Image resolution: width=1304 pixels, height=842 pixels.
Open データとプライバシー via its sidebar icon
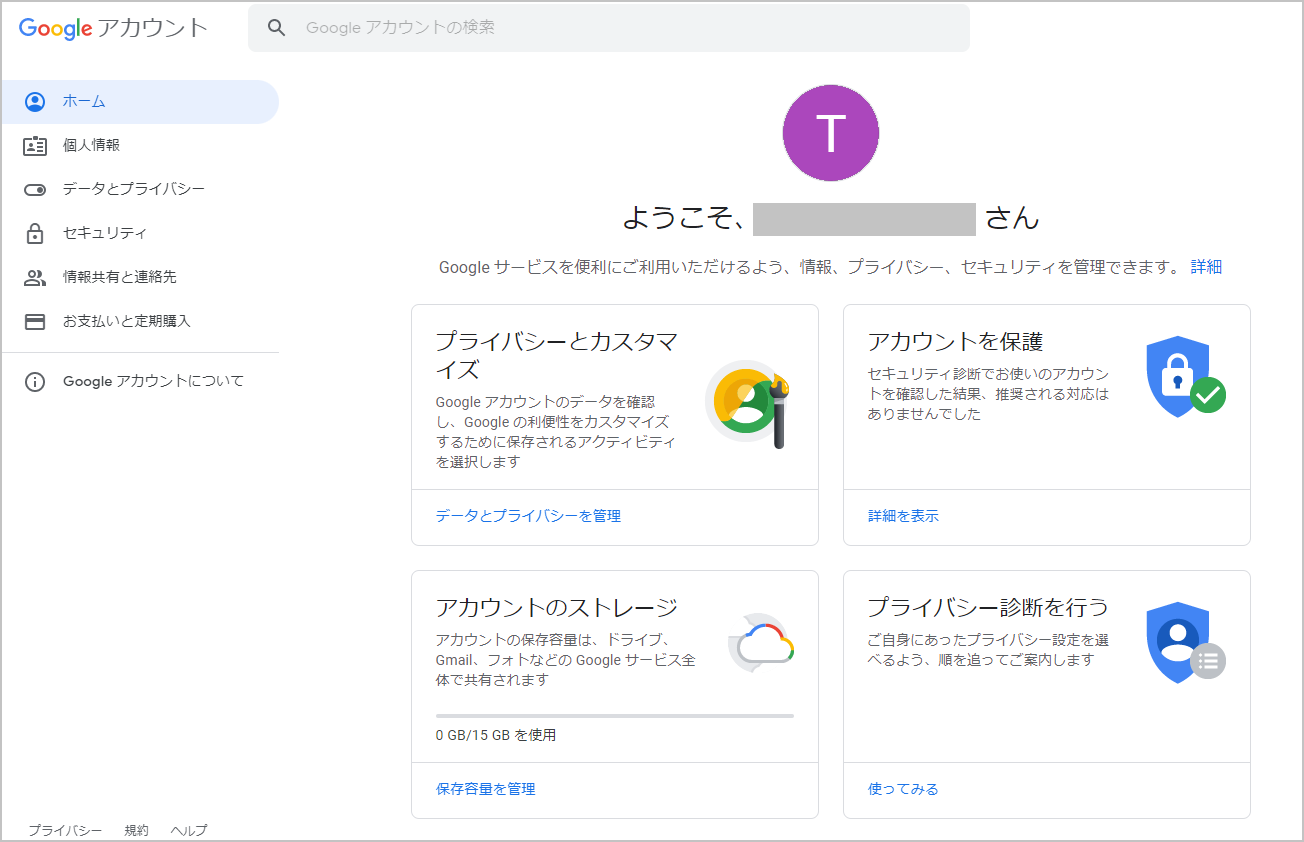[x=36, y=188]
